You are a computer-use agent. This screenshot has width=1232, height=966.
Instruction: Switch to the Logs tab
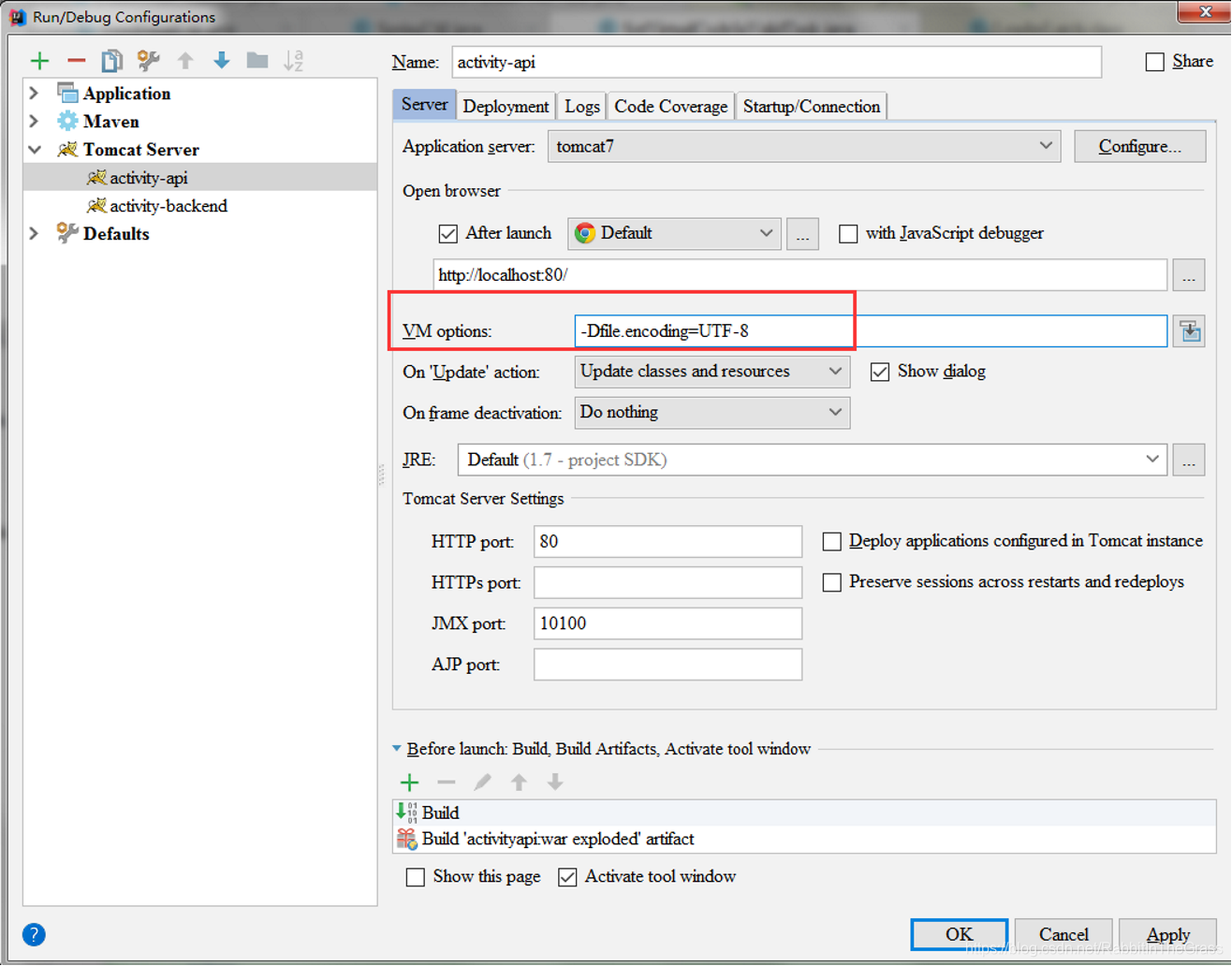pos(582,106)
